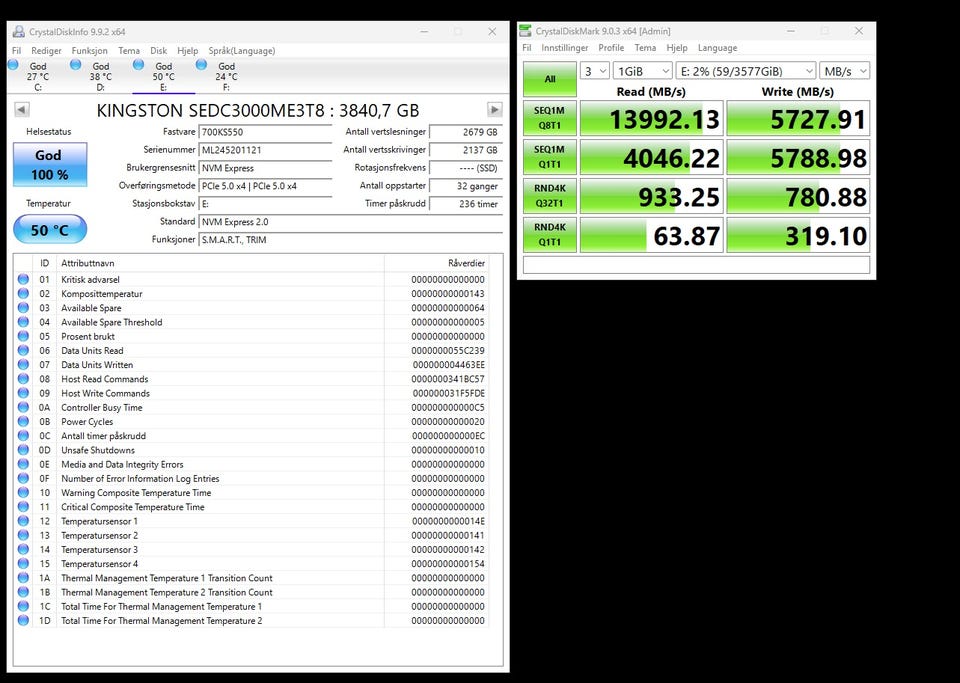Image resolution: width=960 pixels, height=683 pixels.
Task: Open Language menu in CrystalDiskMark
Action: (718, 48)
